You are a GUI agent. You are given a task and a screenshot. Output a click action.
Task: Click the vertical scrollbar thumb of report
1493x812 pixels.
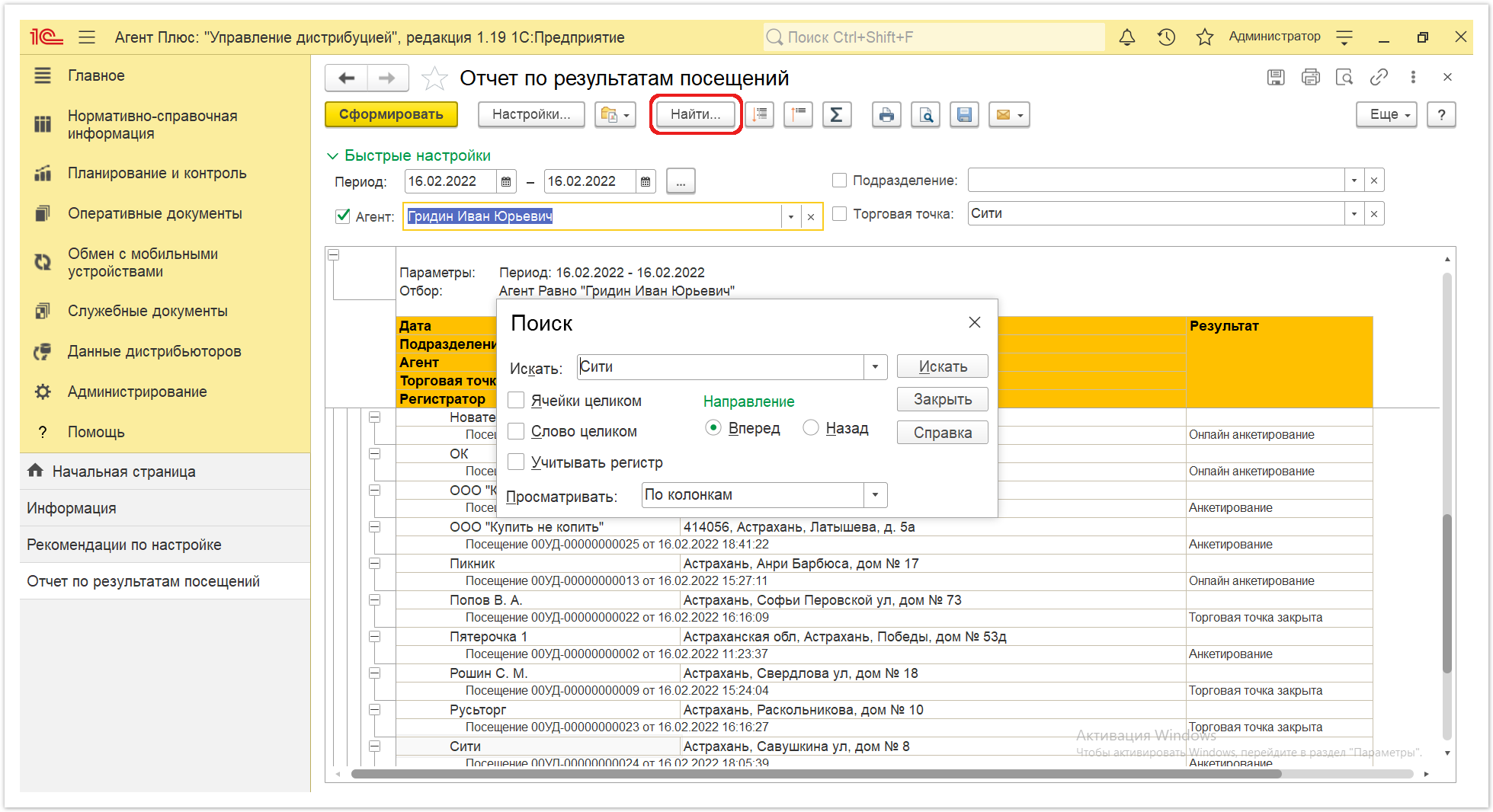[x=1447, y=594]
